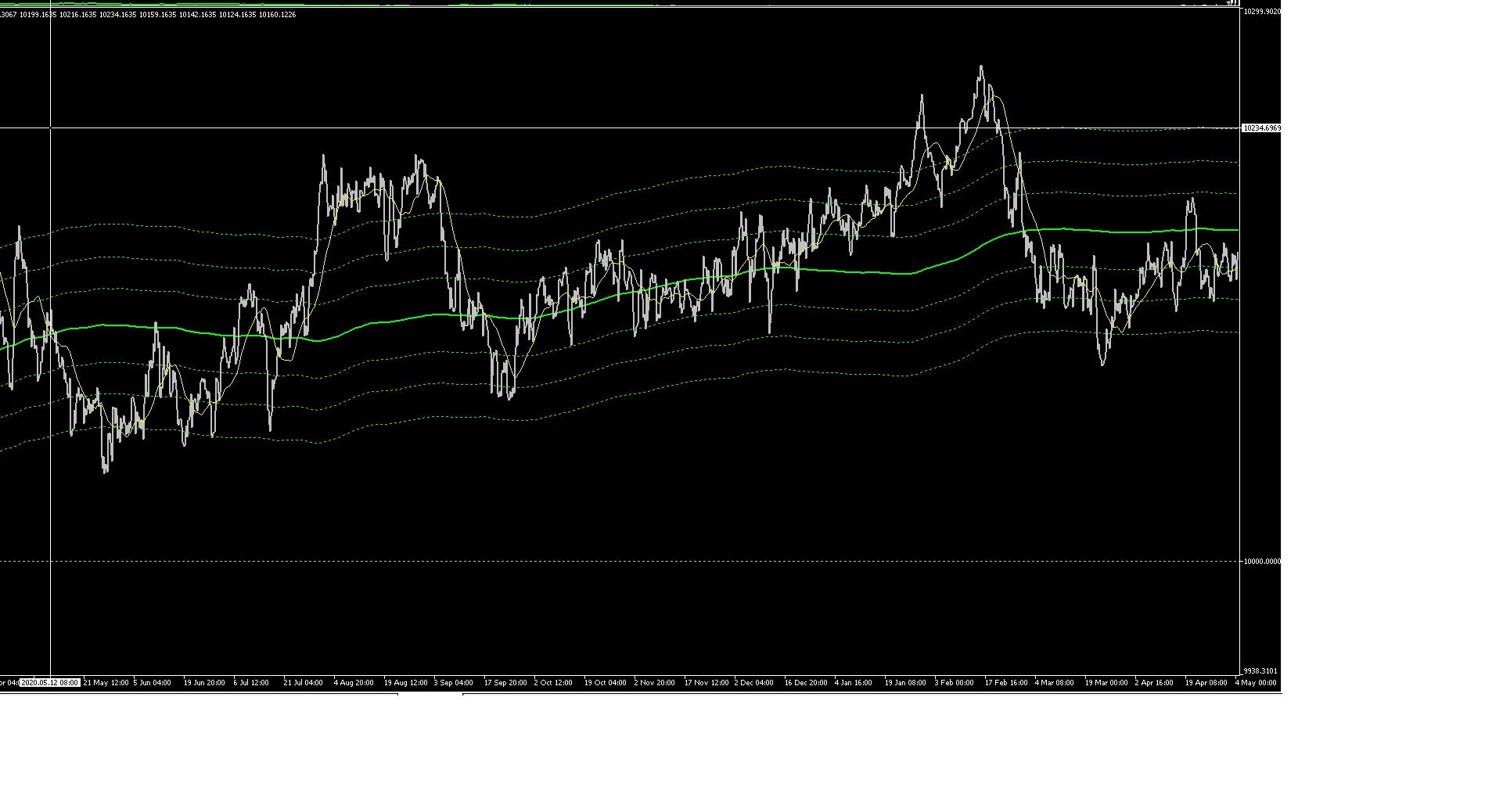The height and width of the screenshot is (812, 1485).
Task: Click the indicator value 10234.1635 in header
Action: 118,15
